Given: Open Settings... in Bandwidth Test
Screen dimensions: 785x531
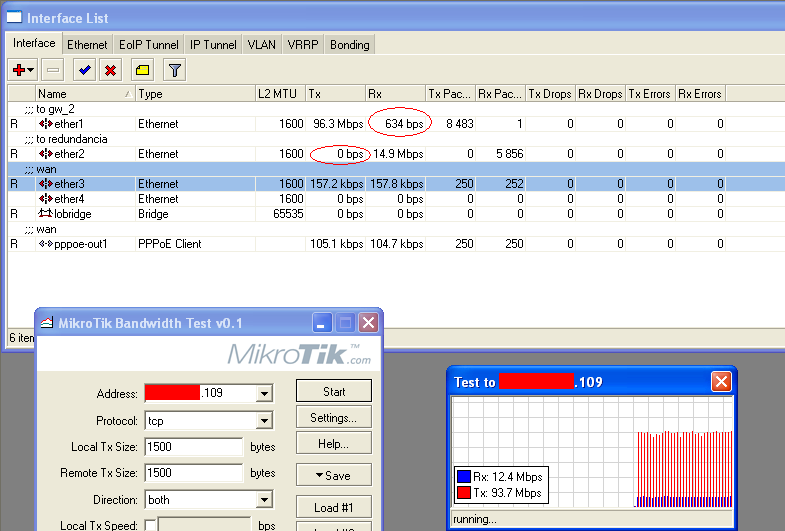Looking at the screenshot, I should pyautogui.click(x=334, y=417).
